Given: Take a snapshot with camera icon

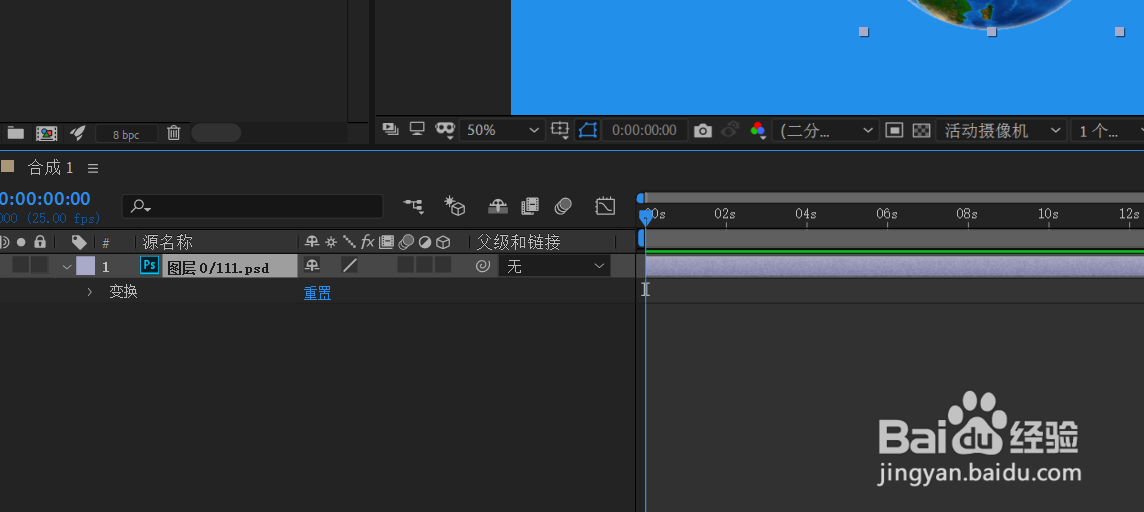Looking at the screenshot, I should click(703, 131).
